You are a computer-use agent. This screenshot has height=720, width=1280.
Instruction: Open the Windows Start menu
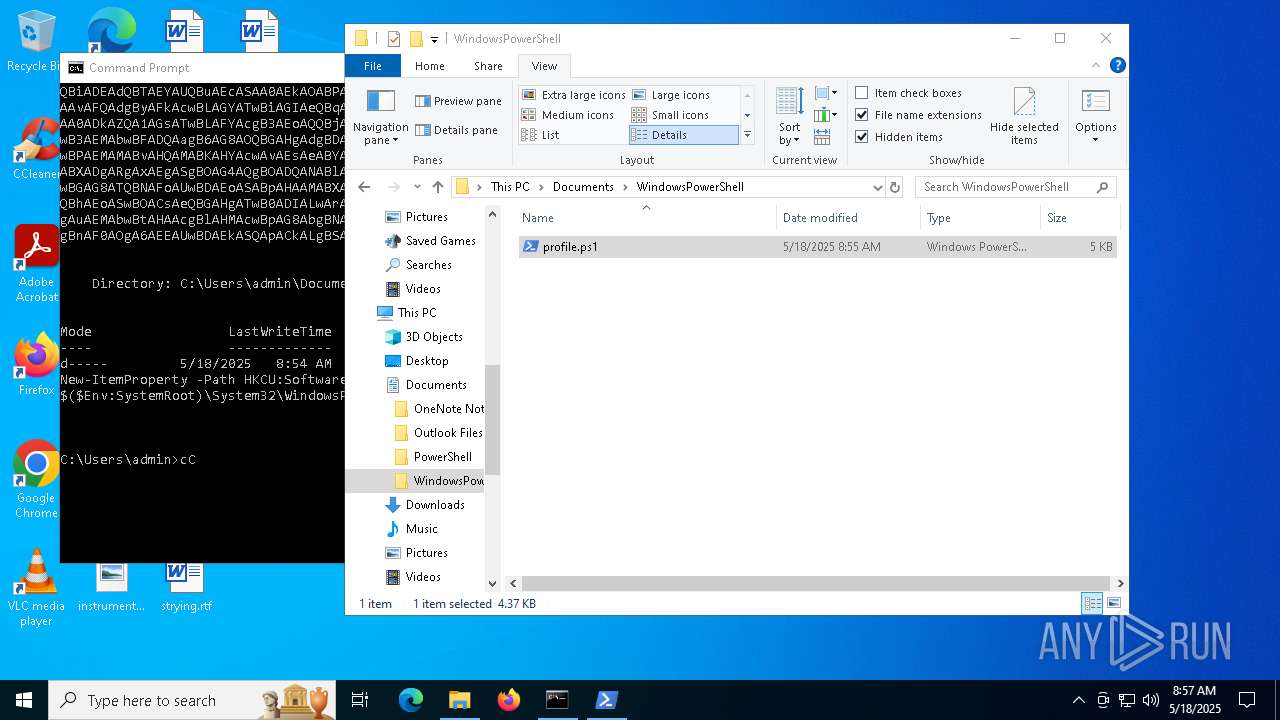click(x=23, y=700)
